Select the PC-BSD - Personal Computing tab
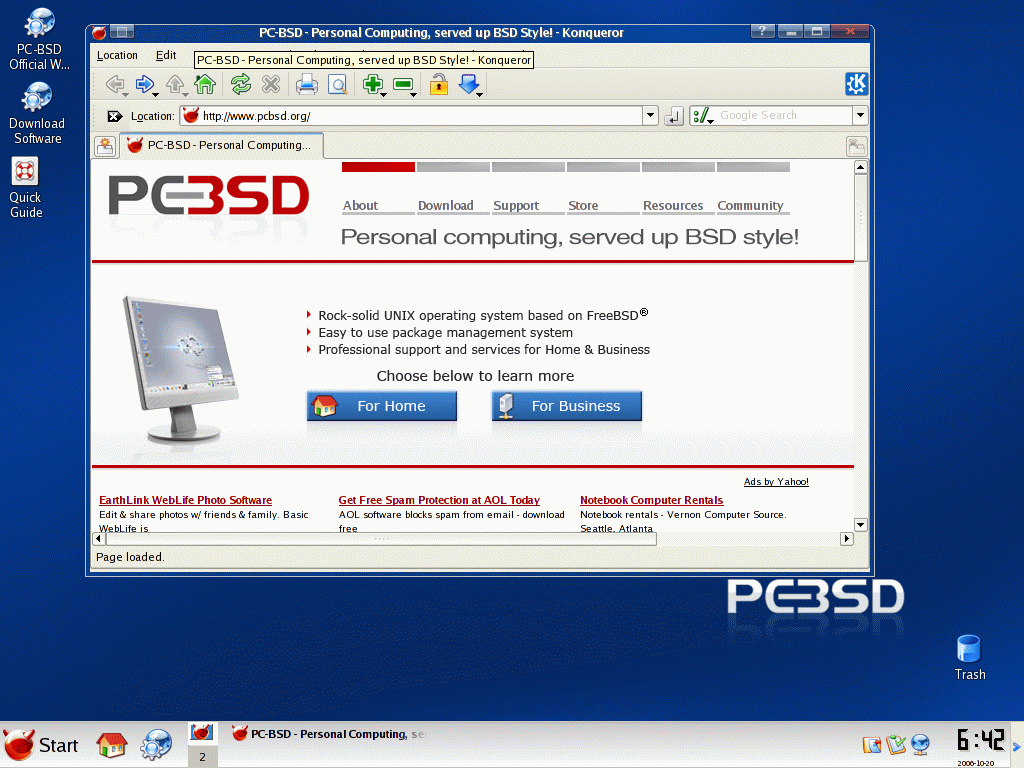Viewport: 1024px width, 768px height. click(x=221, y=145)
